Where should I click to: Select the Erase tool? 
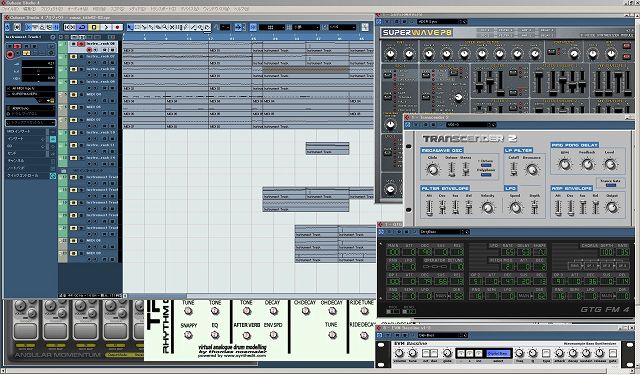tap(158, 27)
